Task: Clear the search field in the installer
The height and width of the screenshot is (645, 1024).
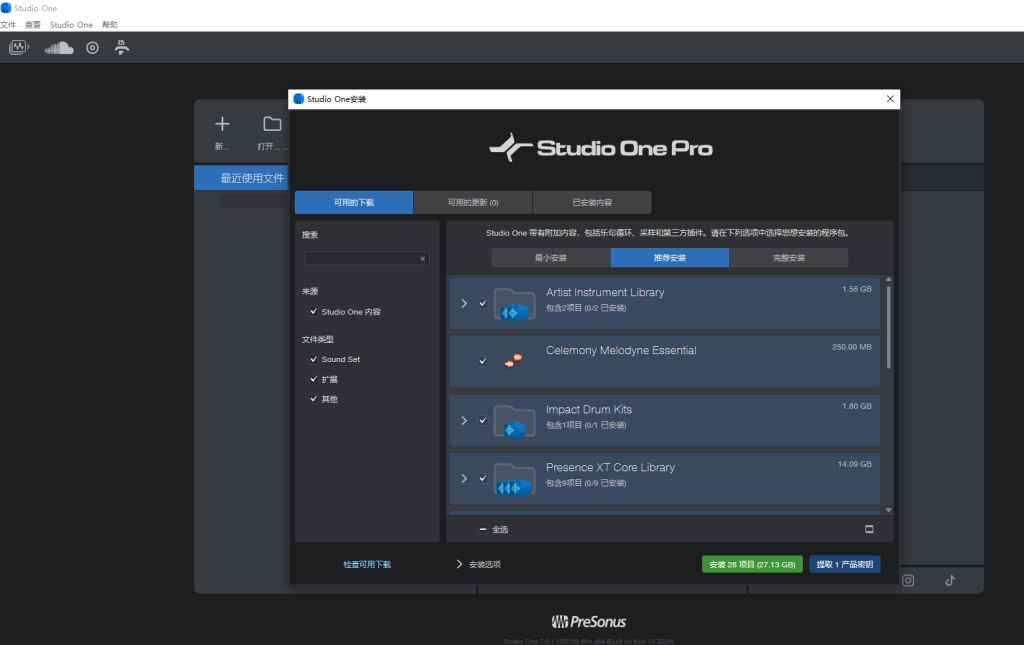Action: click(422, 258)
